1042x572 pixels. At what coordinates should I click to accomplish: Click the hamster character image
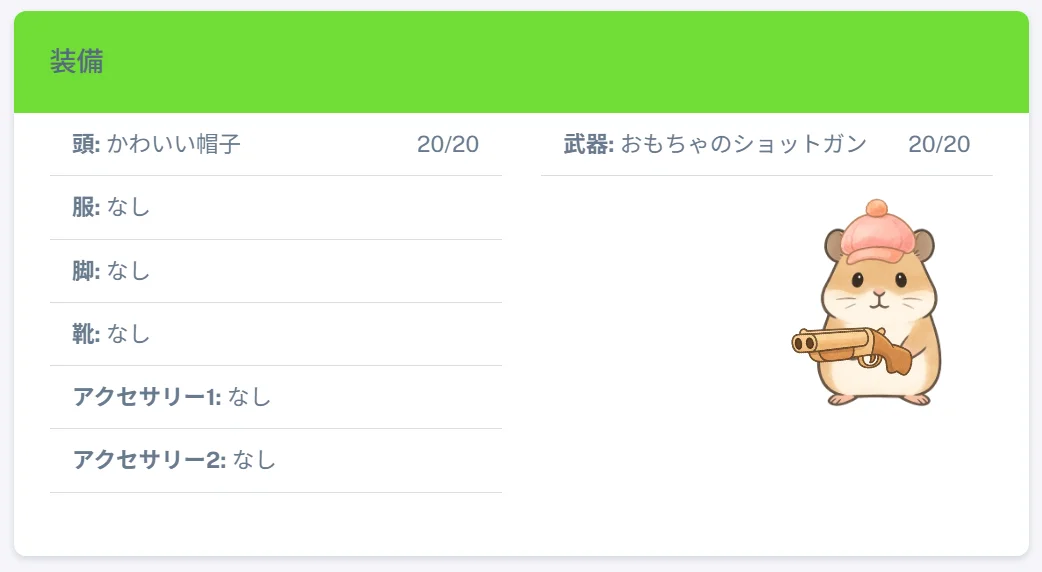[866, 302]
